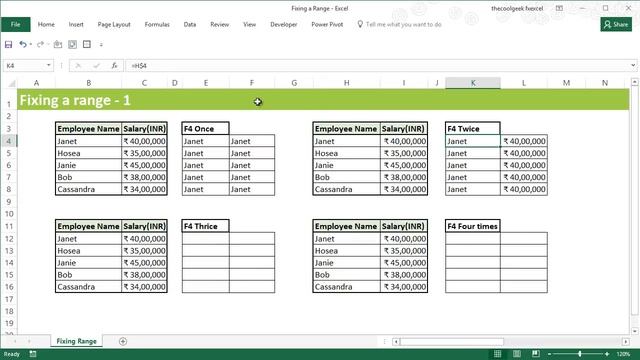Switch to the Page Layout tab

tap(114, 24)
